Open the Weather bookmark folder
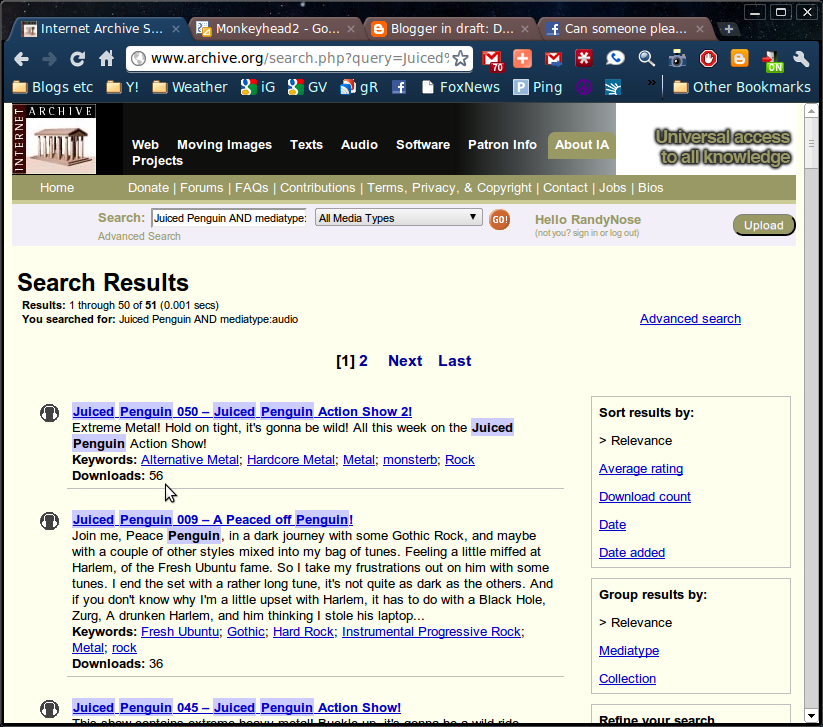Viewport: 823px width, 727px height. point(190,87)
